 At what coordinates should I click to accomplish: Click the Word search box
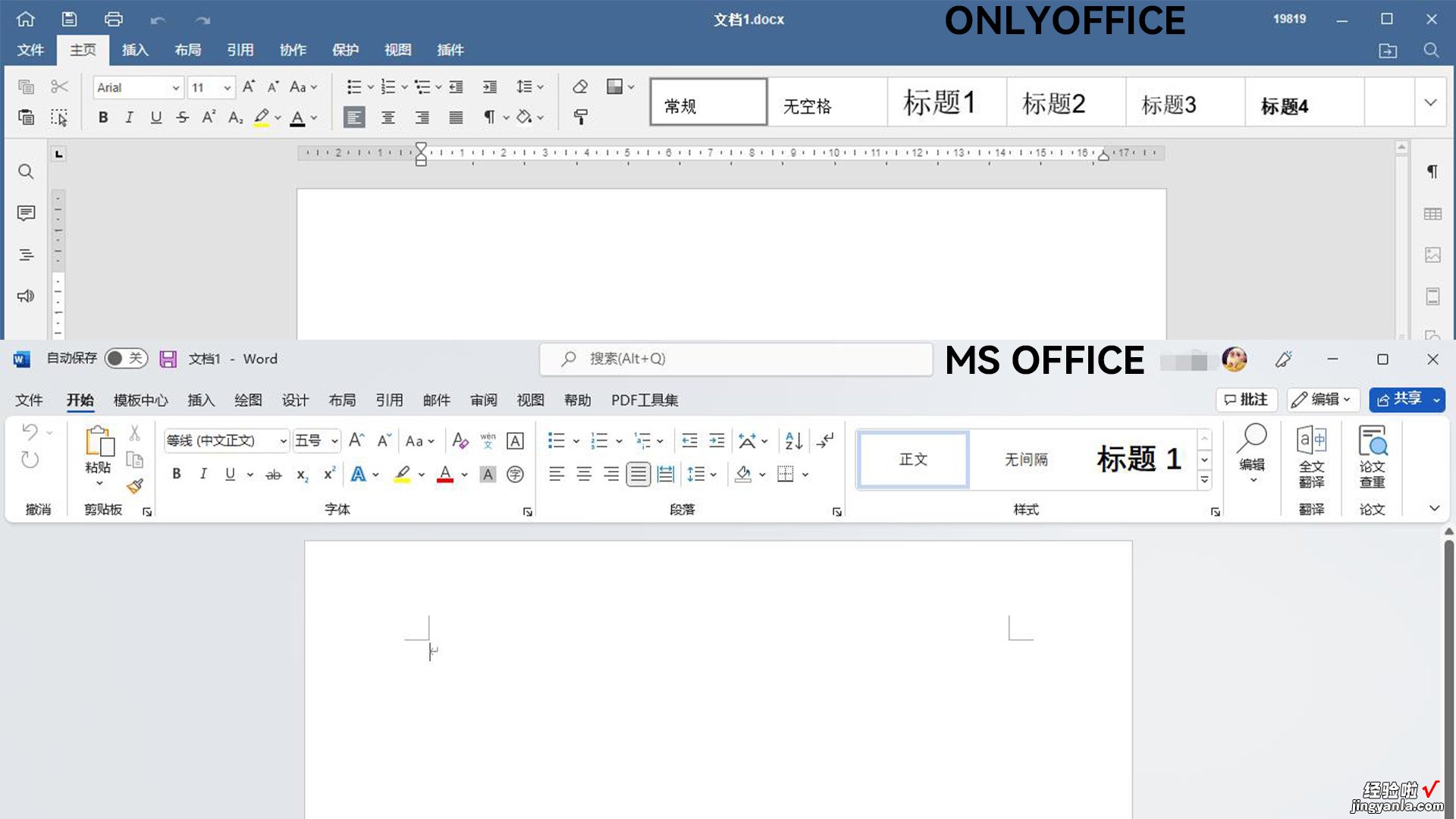(x=736, y=359)
